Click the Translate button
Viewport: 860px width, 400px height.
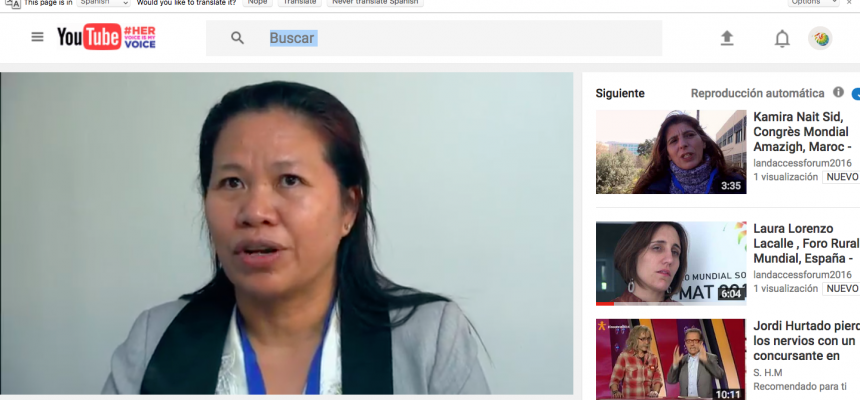(299, 2)
